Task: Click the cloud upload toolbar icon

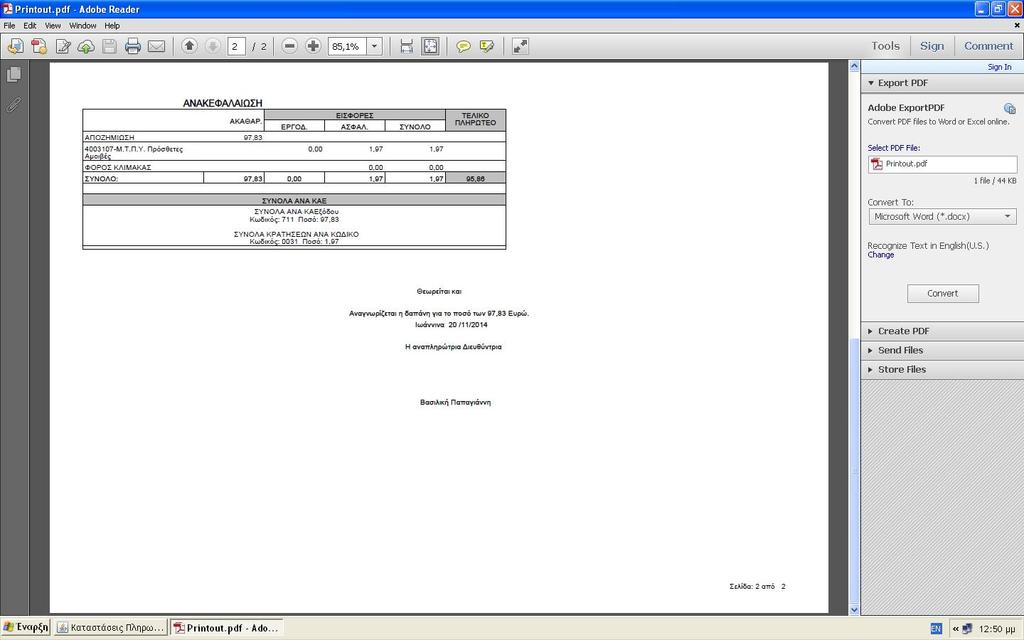Action: 86,46
